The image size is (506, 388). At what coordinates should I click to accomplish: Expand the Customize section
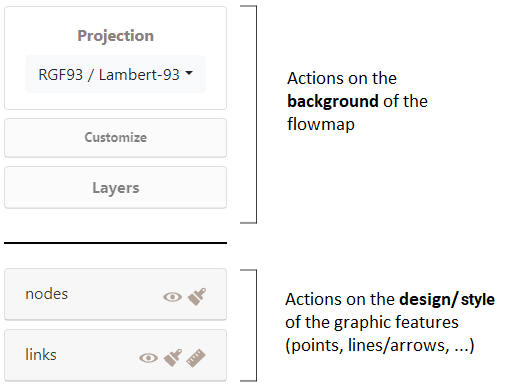click(115, 138)
